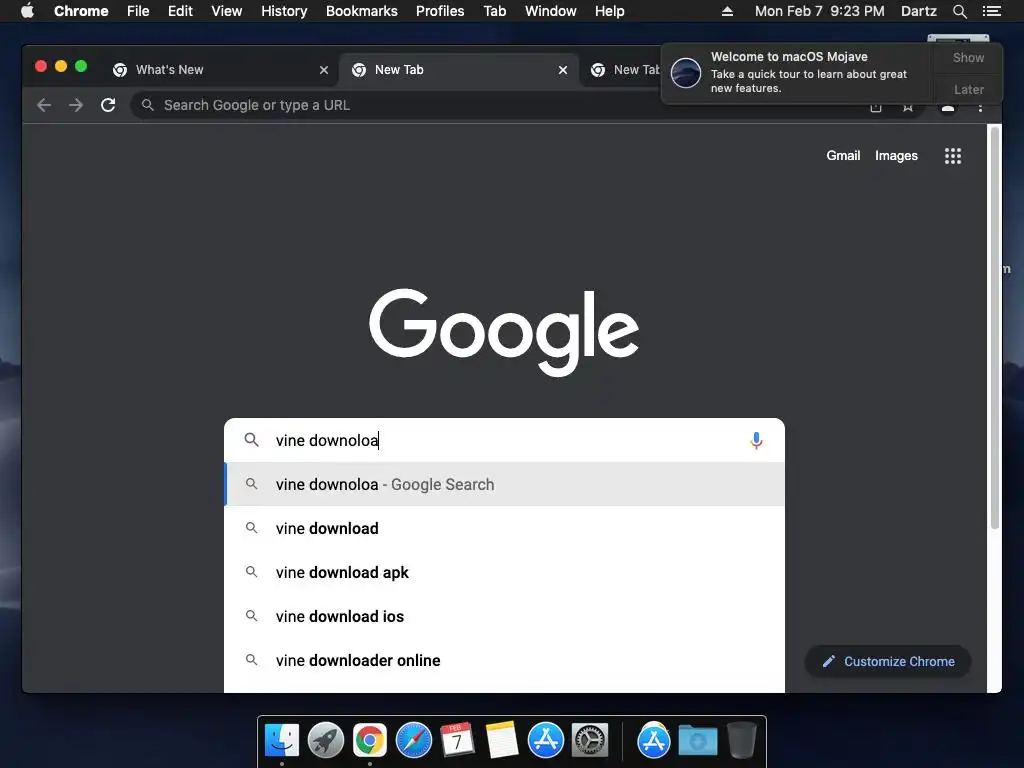Viewport: 1024px width, 768px height.
Task: Choose the 'vine download apk' suggestion
Action: pos(504,573)
